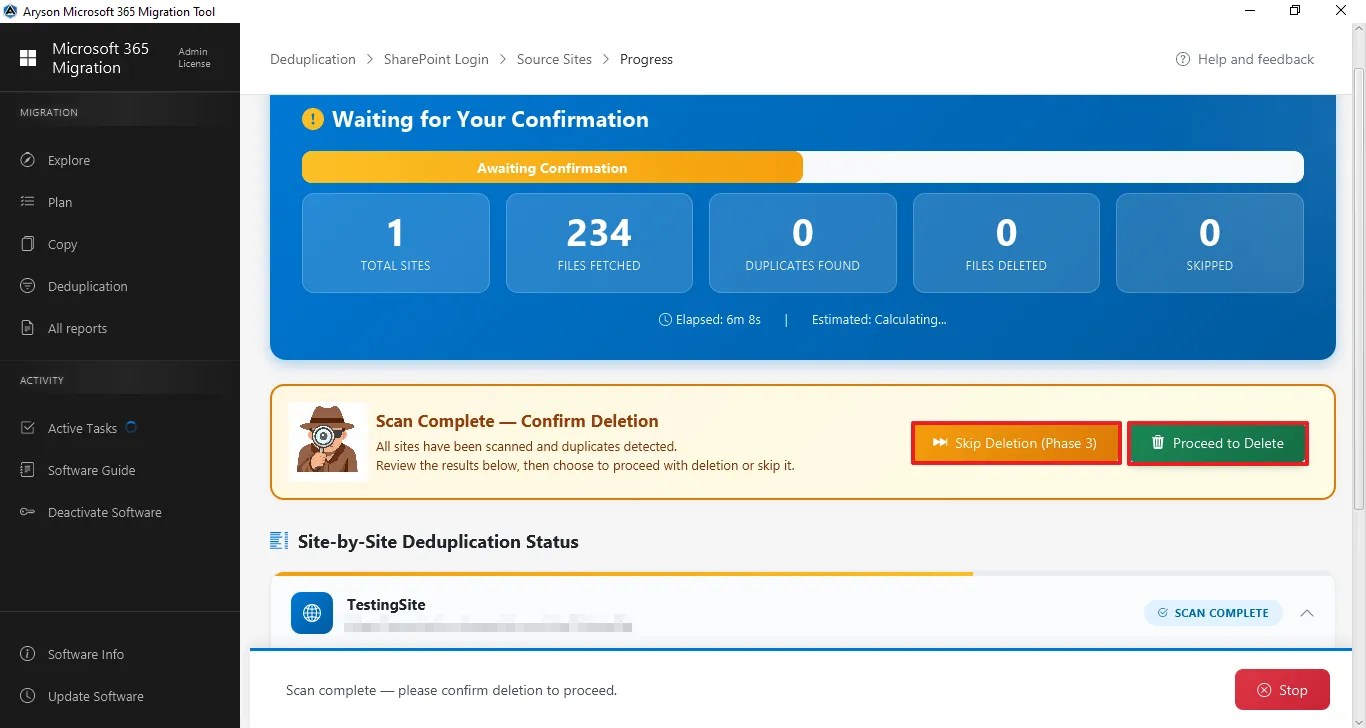The height and width of the screenshot is (728, 1366).
Task: Click the 'Scan complete — please confirm deletion' status text
Action: tap(451, 690)
